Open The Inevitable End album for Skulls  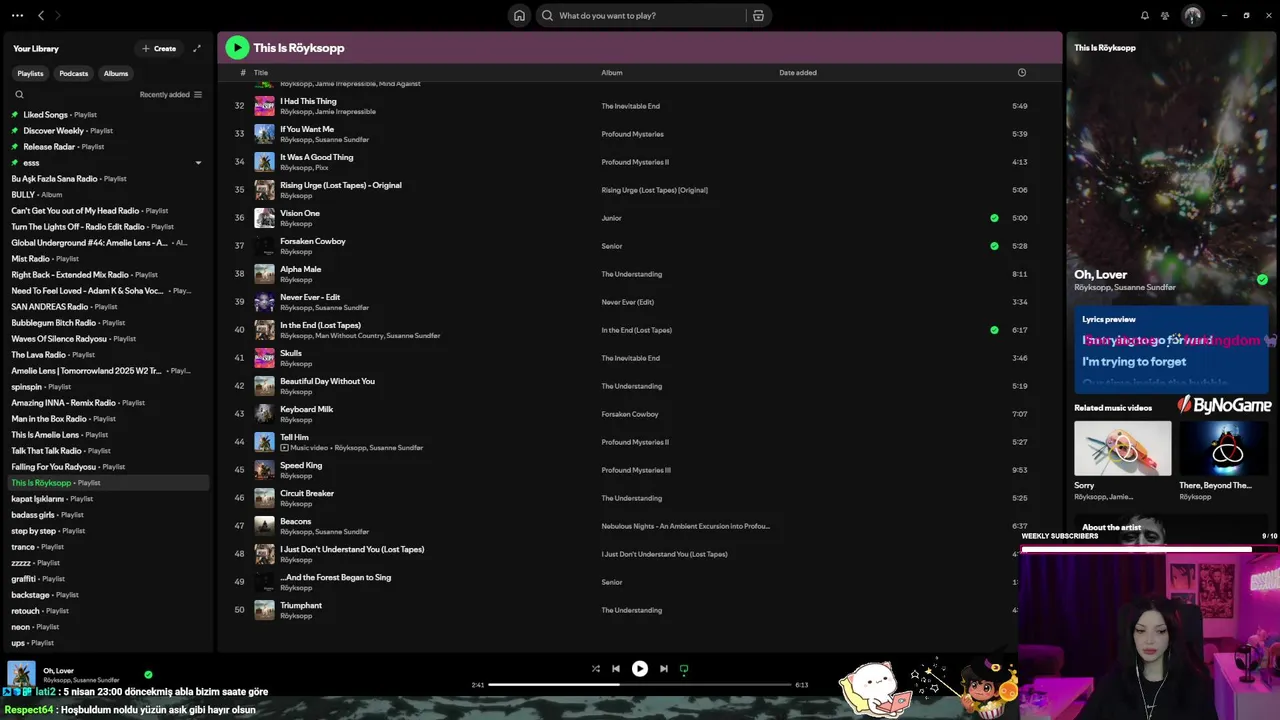[x=630, y=358]
